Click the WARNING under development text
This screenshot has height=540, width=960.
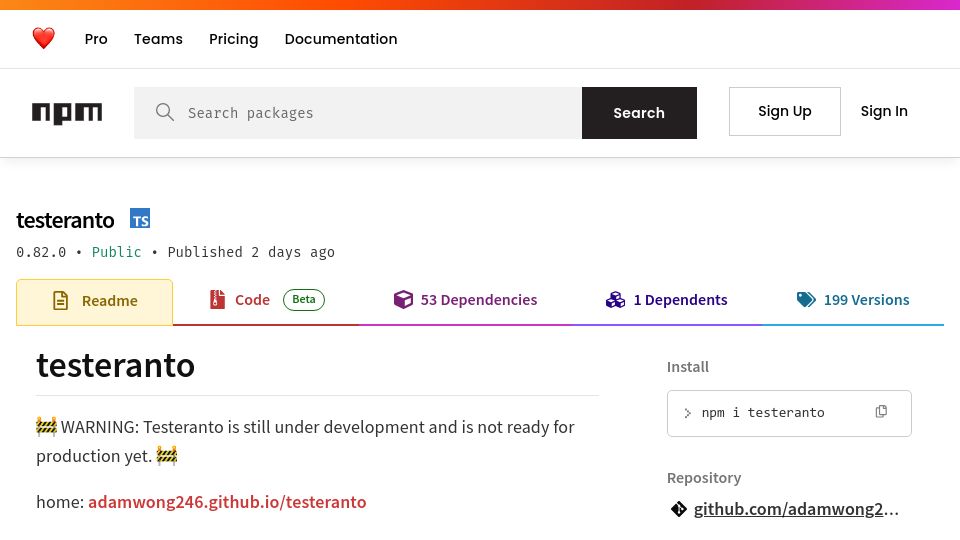tap(306, 441)
